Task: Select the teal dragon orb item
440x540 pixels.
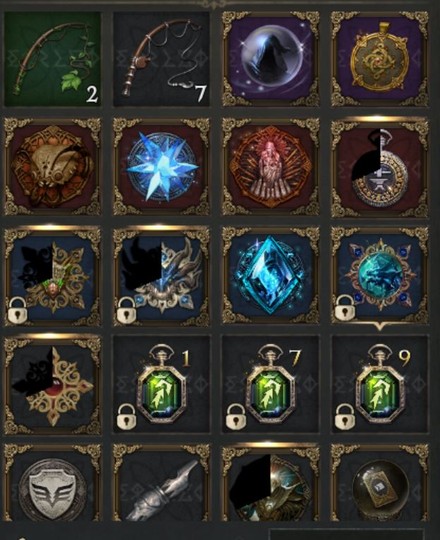Action: [x=380, y=276]
